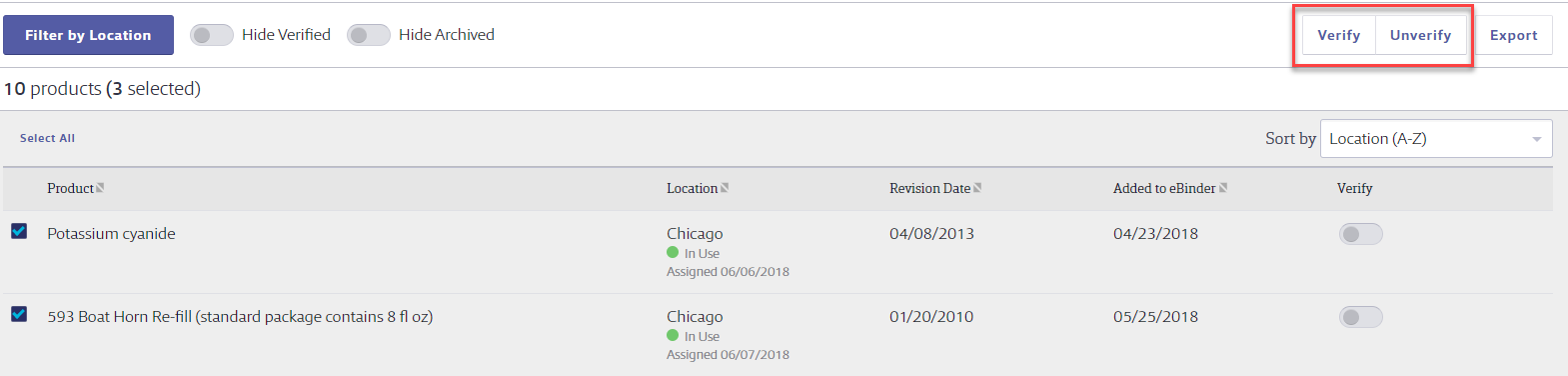1568x376 pixels.
Task: Open Filter by Location
Action: click(88, 35)
